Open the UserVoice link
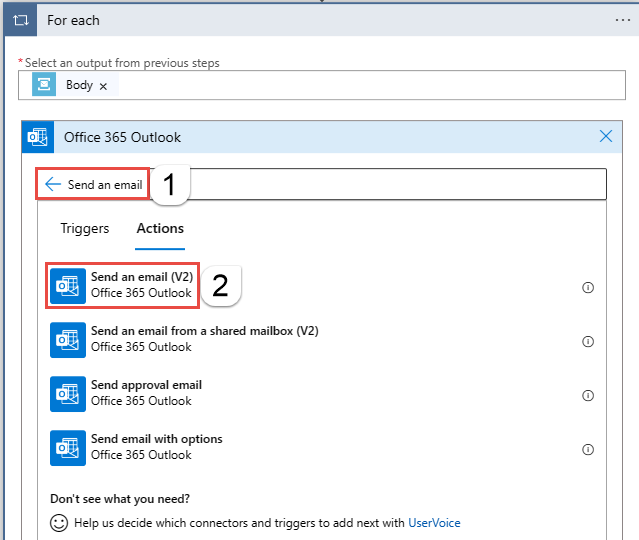The height and width of the screenshot is (540, 639). point(434,522)
